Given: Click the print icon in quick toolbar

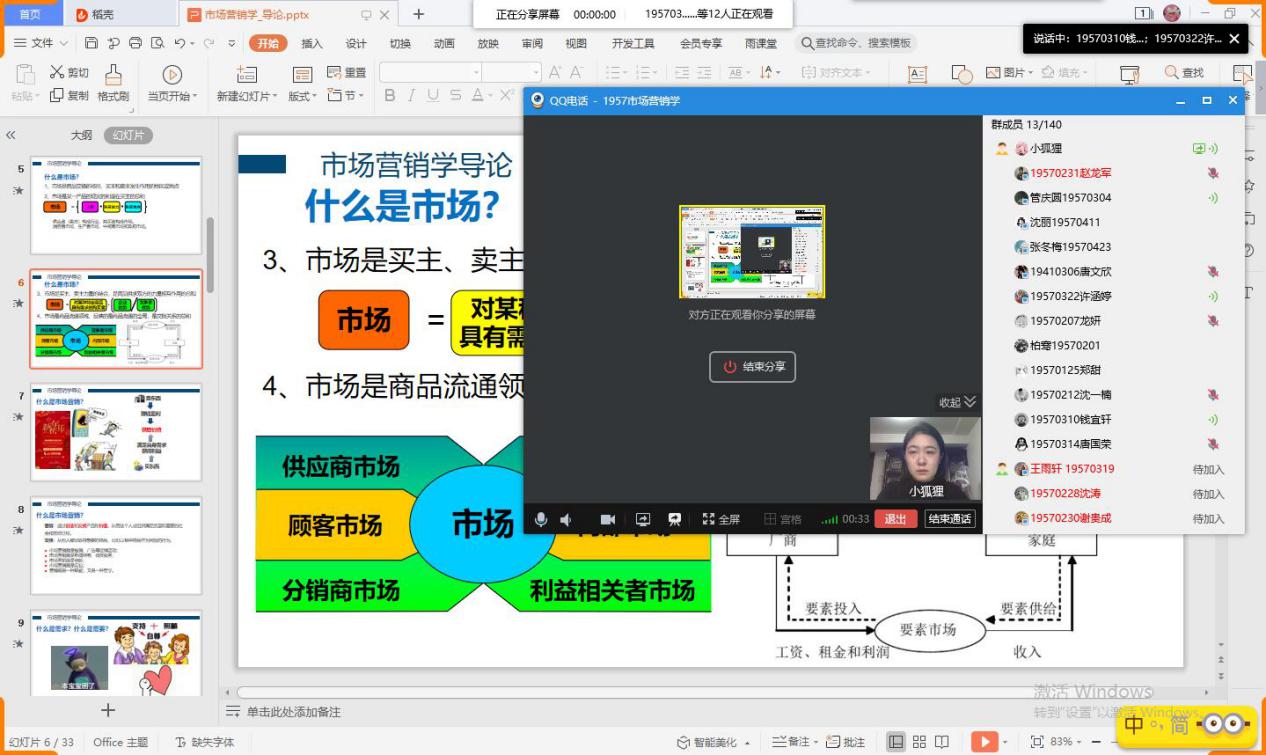Looking at the screenshot, I should (x=136, y=43).
